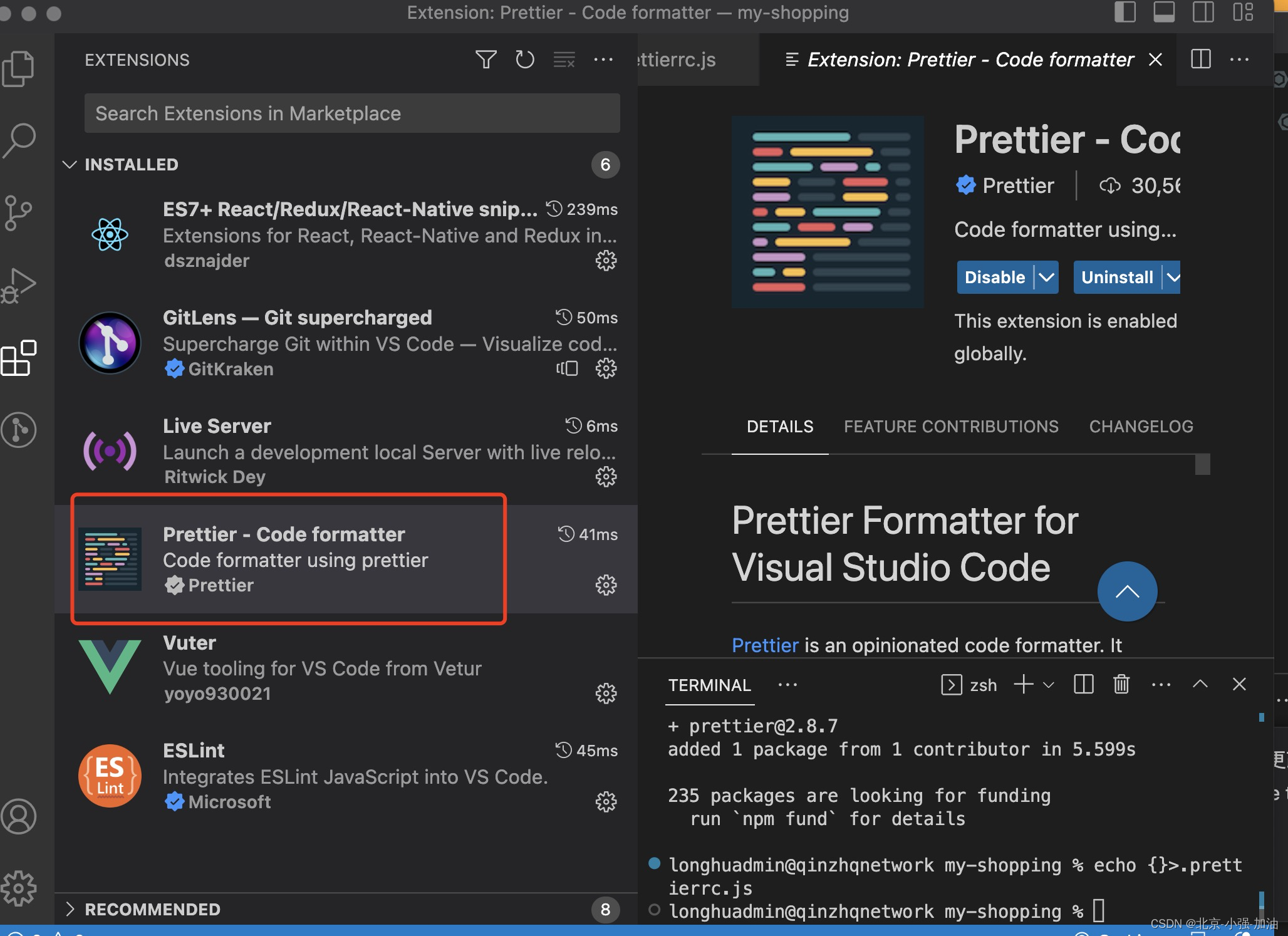Open the Search view in activity bar
Viewport: 1288px width, 936px height.
click(x=19, y=140)
